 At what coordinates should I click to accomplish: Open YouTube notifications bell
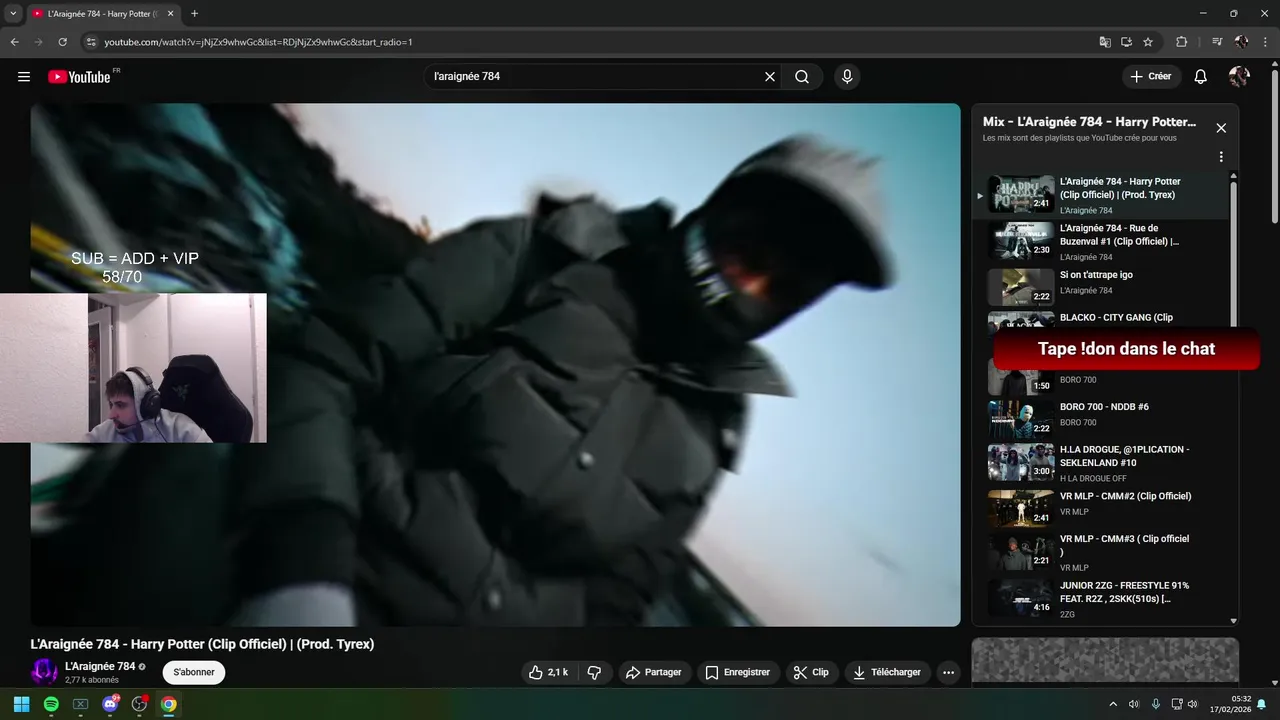[1201, 77]
